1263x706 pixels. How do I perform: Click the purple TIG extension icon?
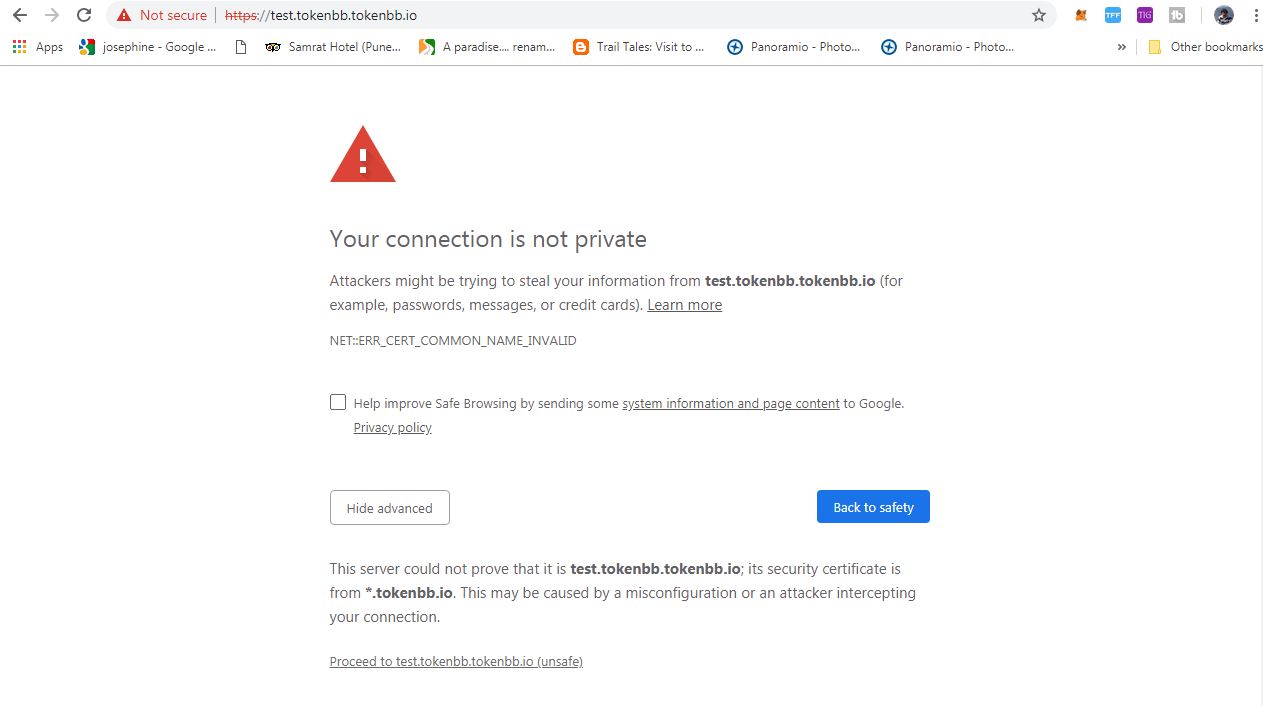click(1144, 15)
